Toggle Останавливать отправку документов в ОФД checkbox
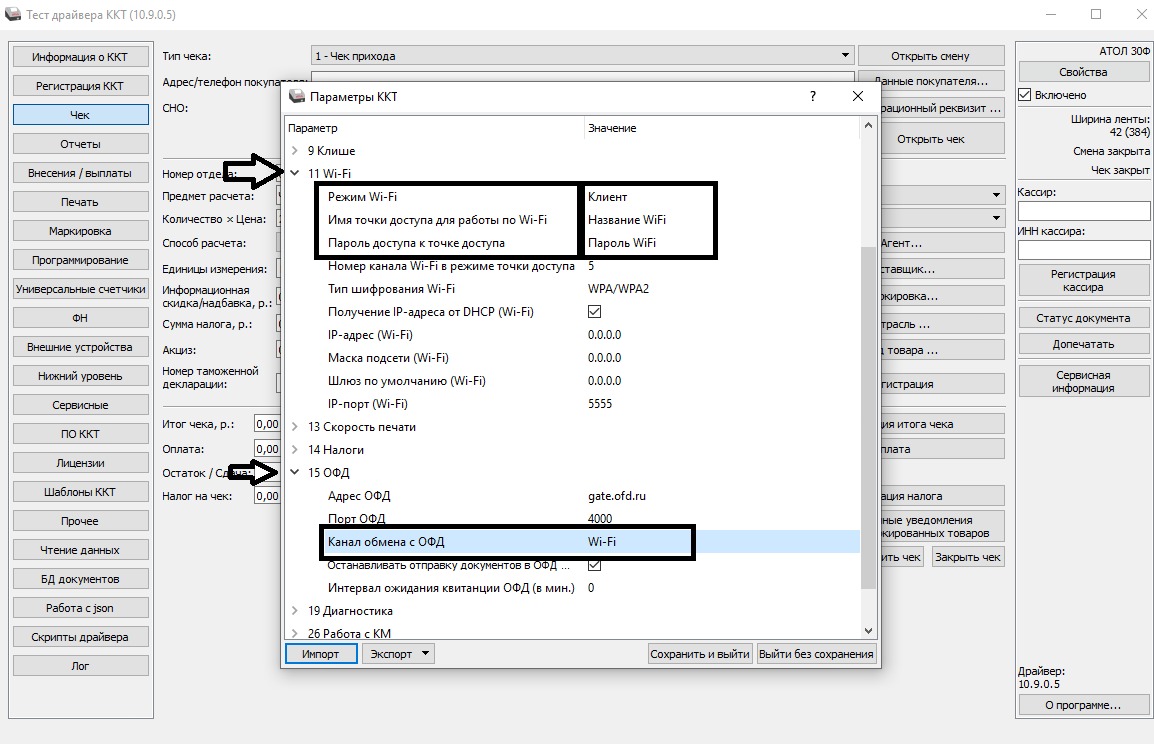The image size is (1154, 744). tap(595, 565)
